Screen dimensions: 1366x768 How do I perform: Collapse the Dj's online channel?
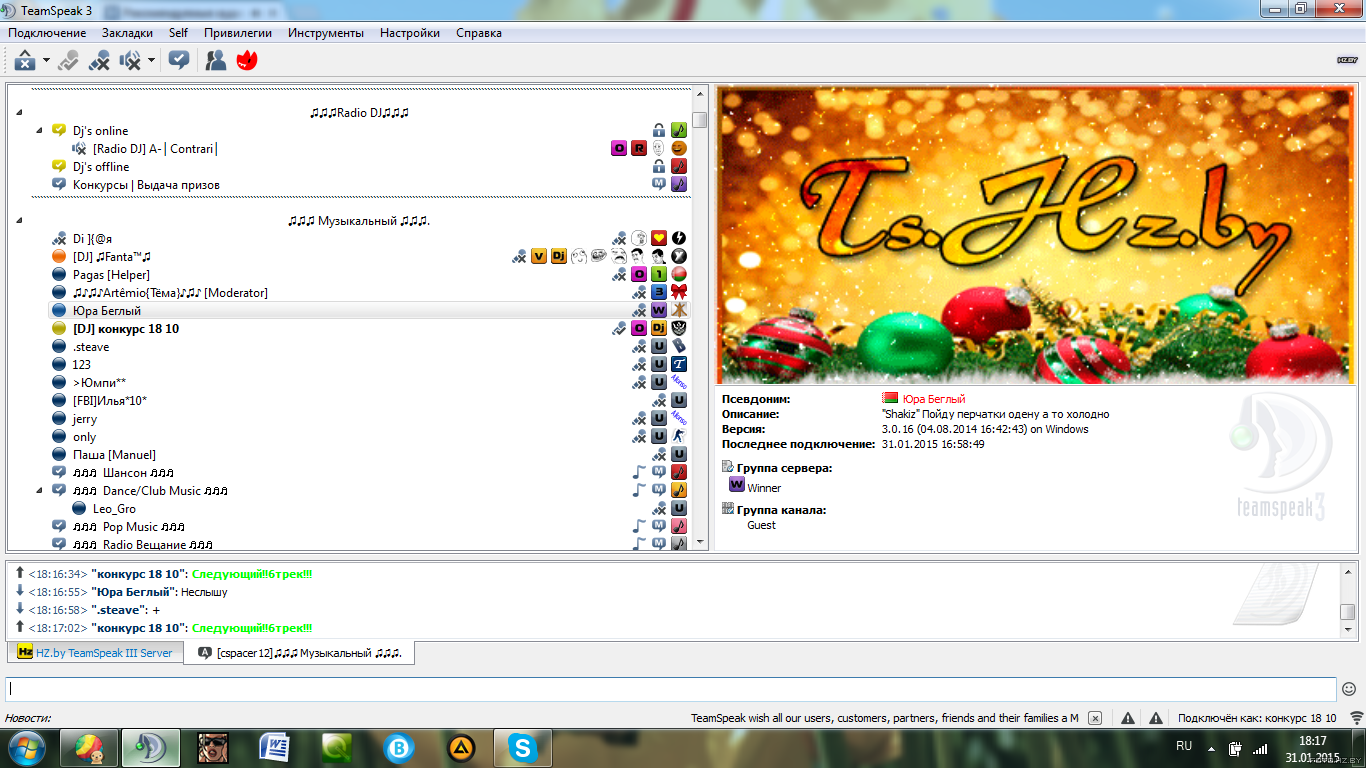point(39,131)
